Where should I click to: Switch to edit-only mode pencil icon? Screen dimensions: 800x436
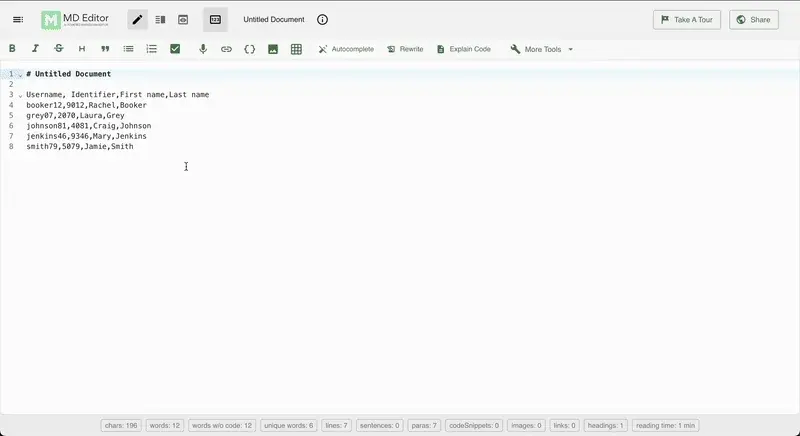[x=137, y=20]
